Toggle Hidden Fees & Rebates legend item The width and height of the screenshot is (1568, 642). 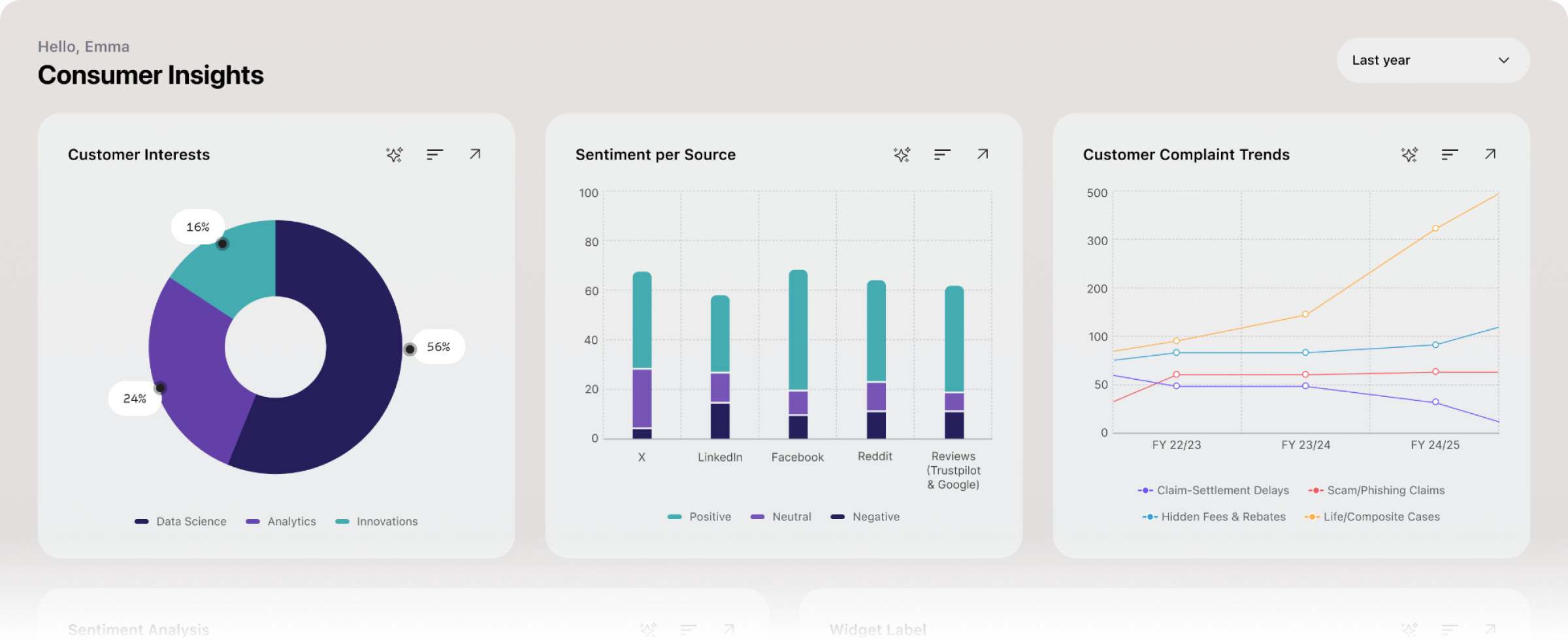1214,516
